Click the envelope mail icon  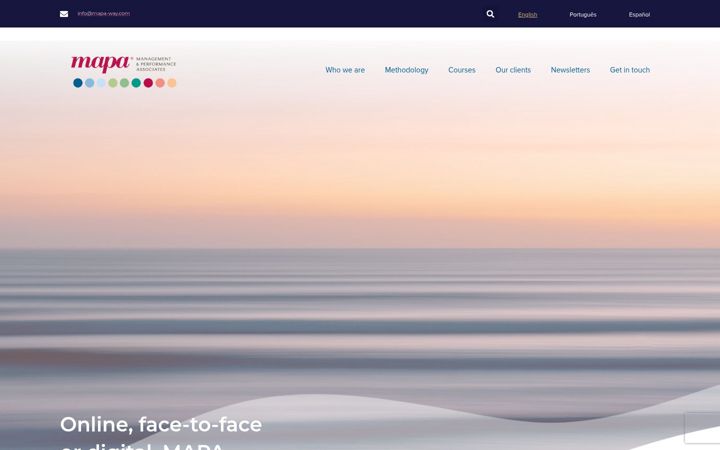point(64,14)
